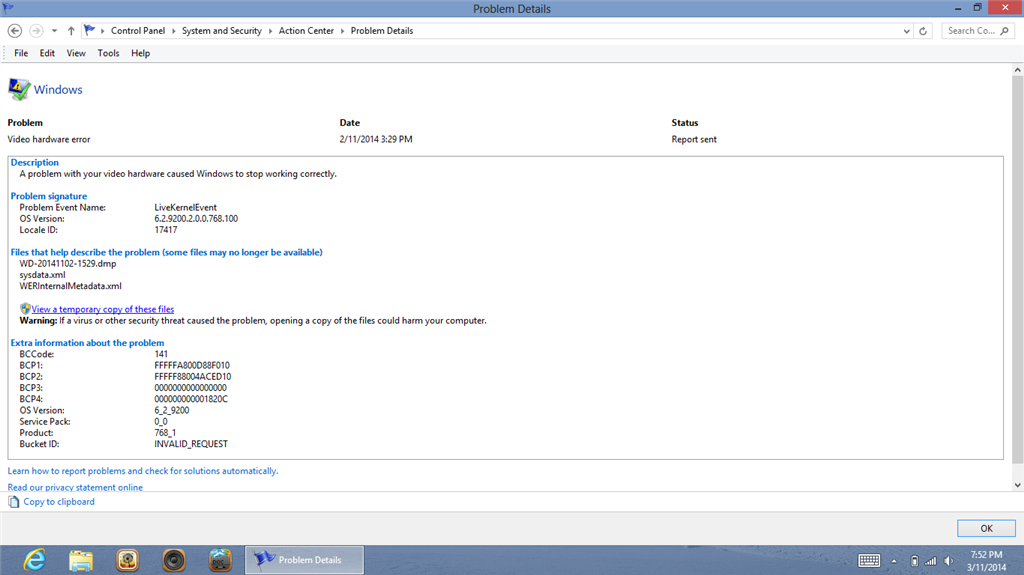Image resolution: width=1024 pixels, height=575 pixels.
Task: Open the orange camera app in taskbar
Action: (127, 560)
